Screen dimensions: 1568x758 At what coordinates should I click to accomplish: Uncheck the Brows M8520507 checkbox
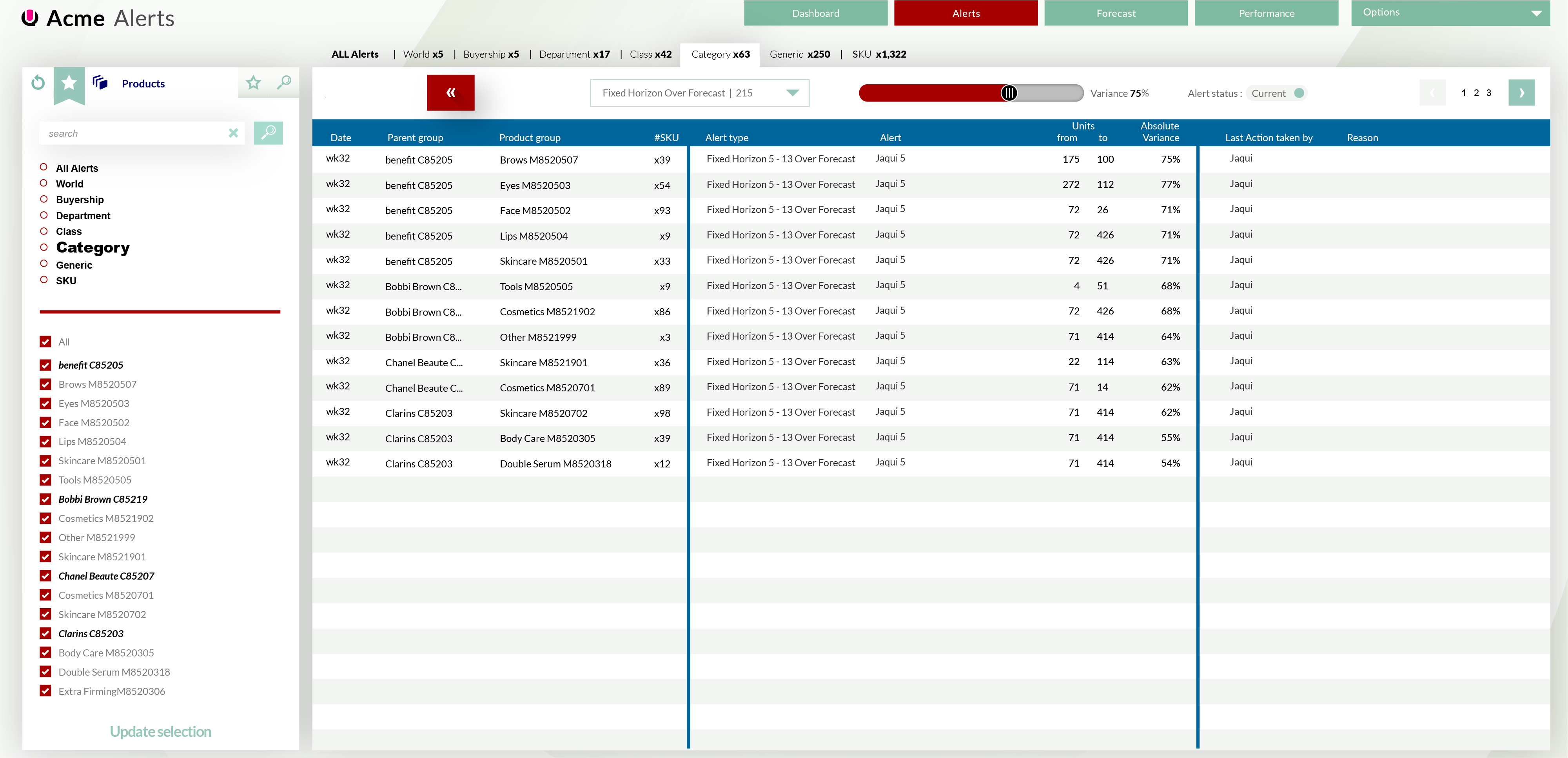tap(45, 384)
